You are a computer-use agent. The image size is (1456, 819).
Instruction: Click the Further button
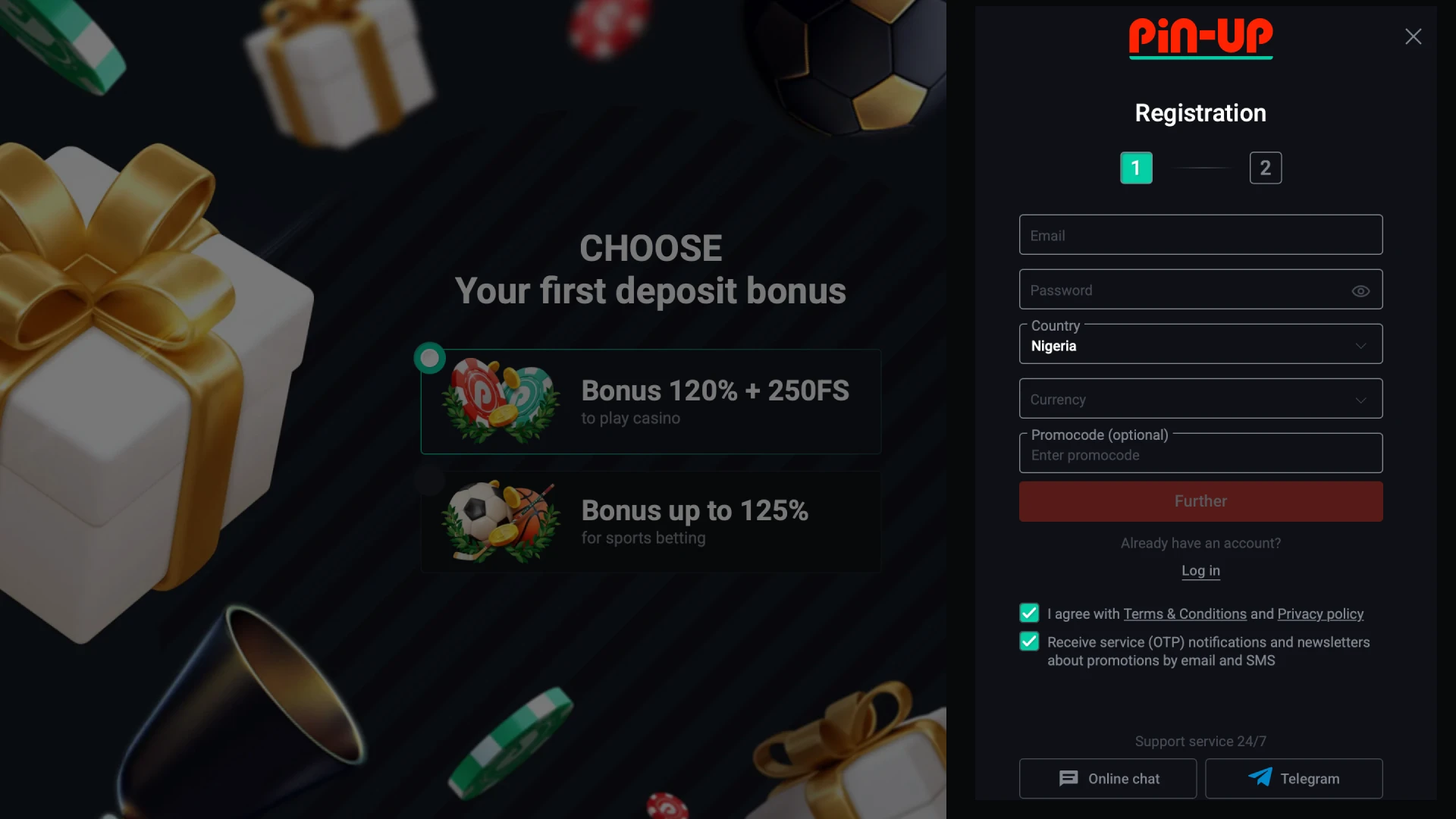[x=1200, y=501]
